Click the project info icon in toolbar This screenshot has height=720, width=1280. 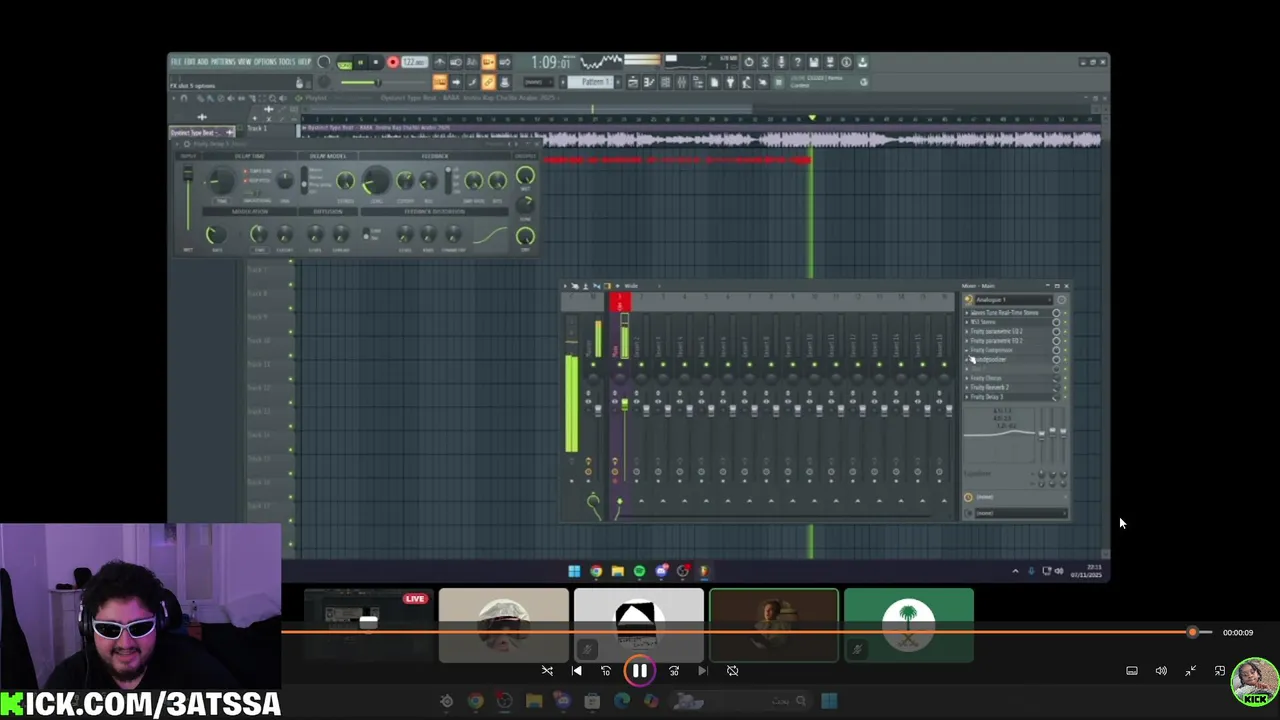(x=846, y=61)
